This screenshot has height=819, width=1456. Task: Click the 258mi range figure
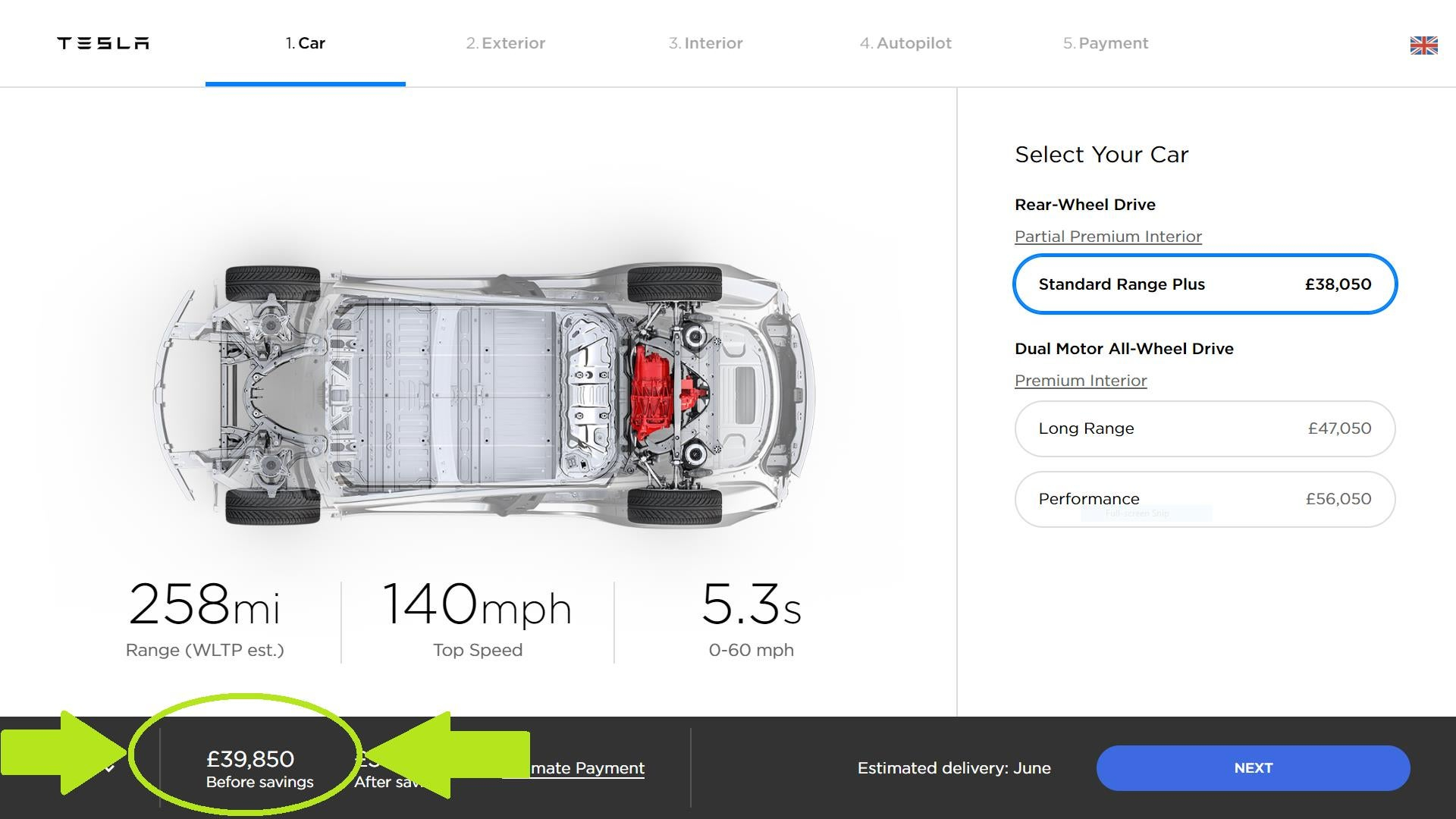205,604
